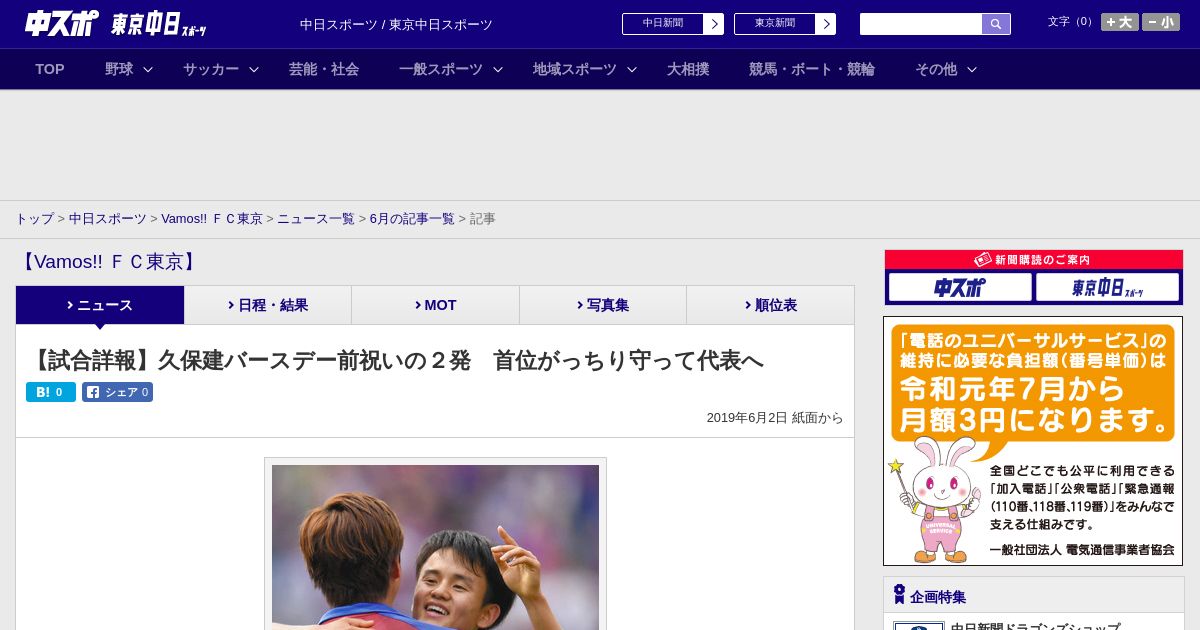Click the 東京中日スポーツ header logo
Image resolution: width=1200 pixels, height=630 pixels.
point(158,25)
